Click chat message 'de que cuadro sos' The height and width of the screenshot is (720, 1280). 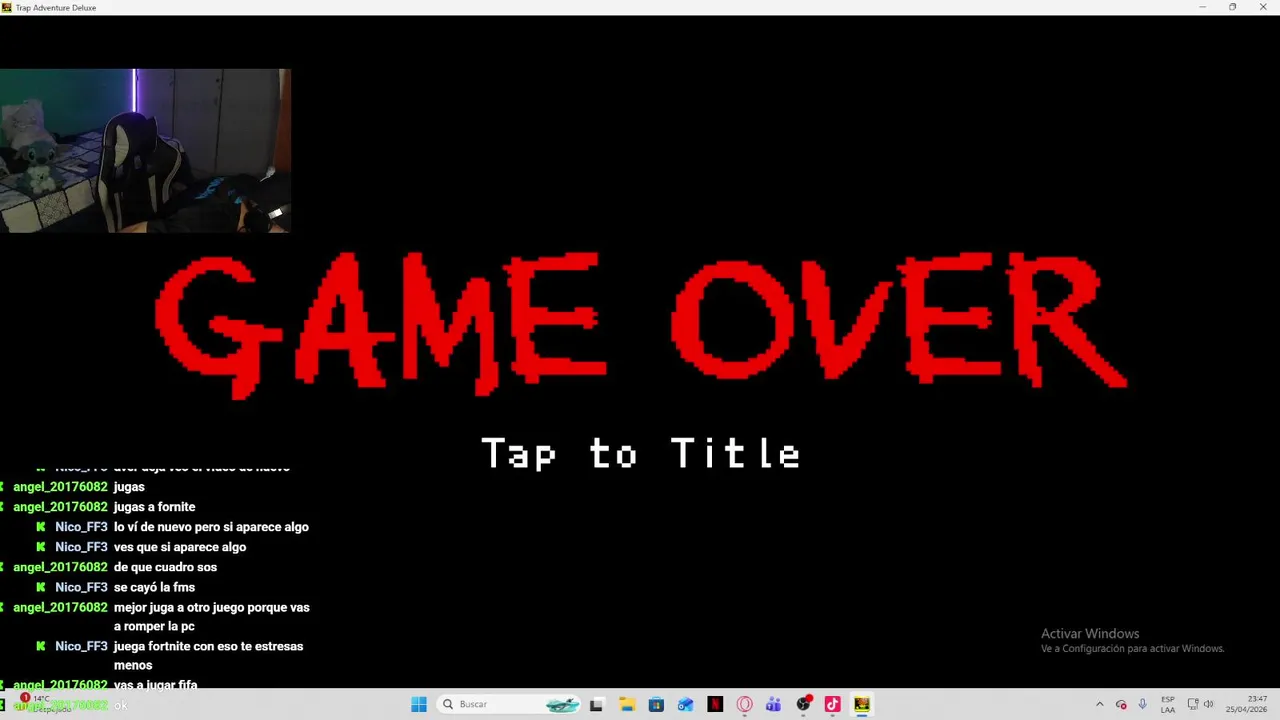pos(165,567)
